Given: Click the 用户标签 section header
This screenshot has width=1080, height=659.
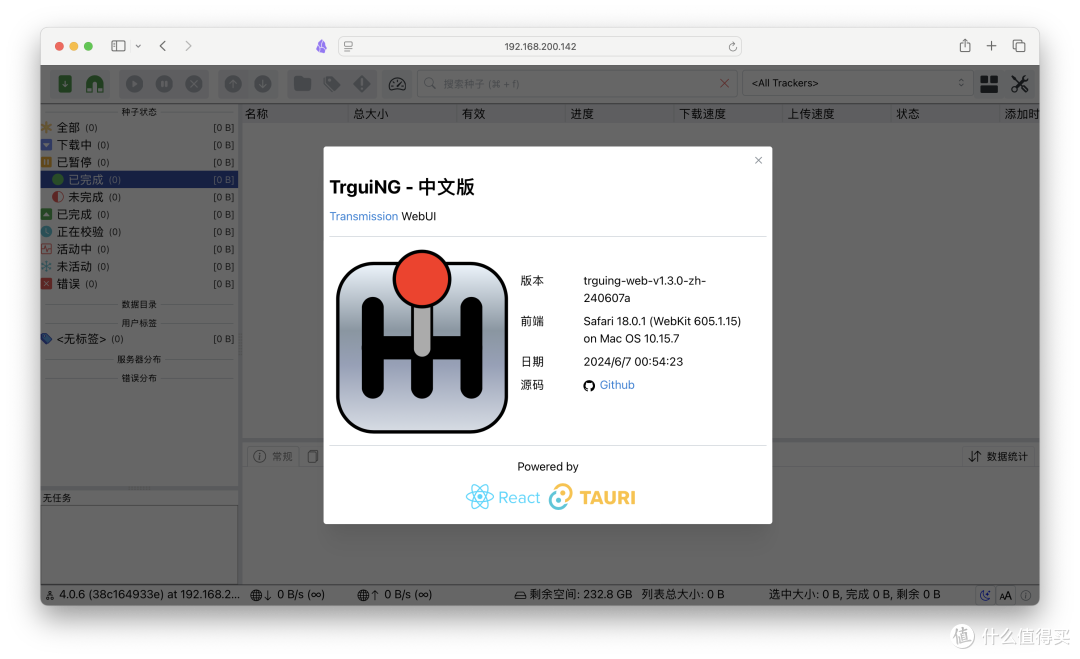Looking at the screenshot, I should tap(139, 323).
